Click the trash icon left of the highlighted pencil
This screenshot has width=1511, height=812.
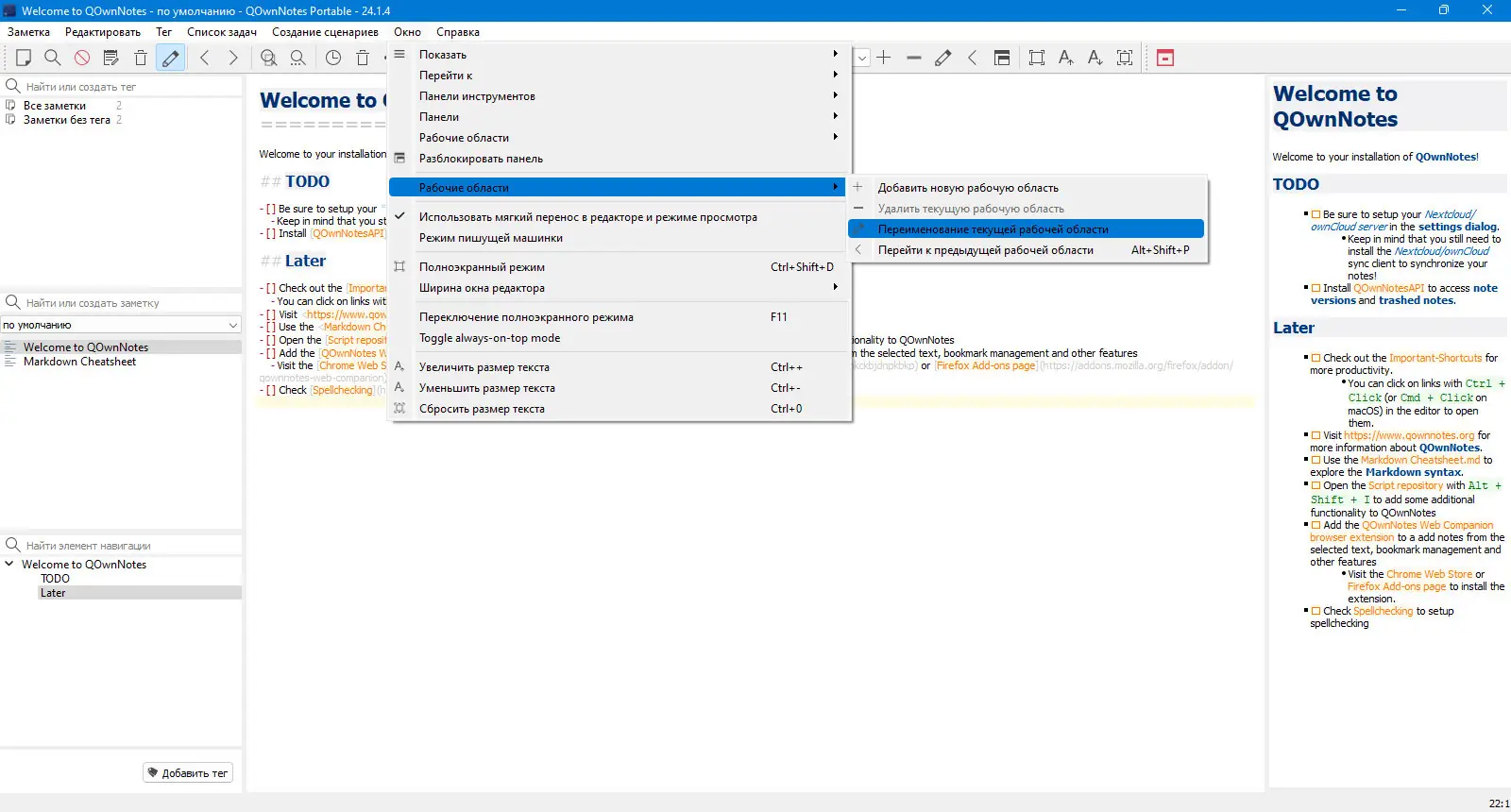click(141, 58)
